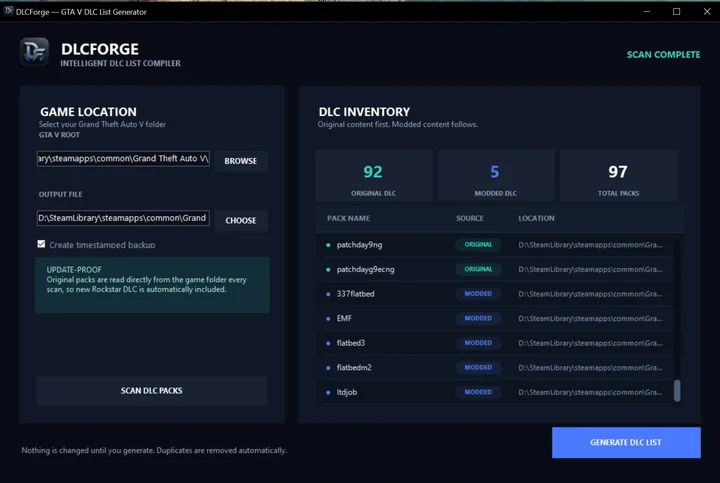Click ORIGINAL badge on patchday9ng row
Viewport: 720px width, 483px height.
478,245
